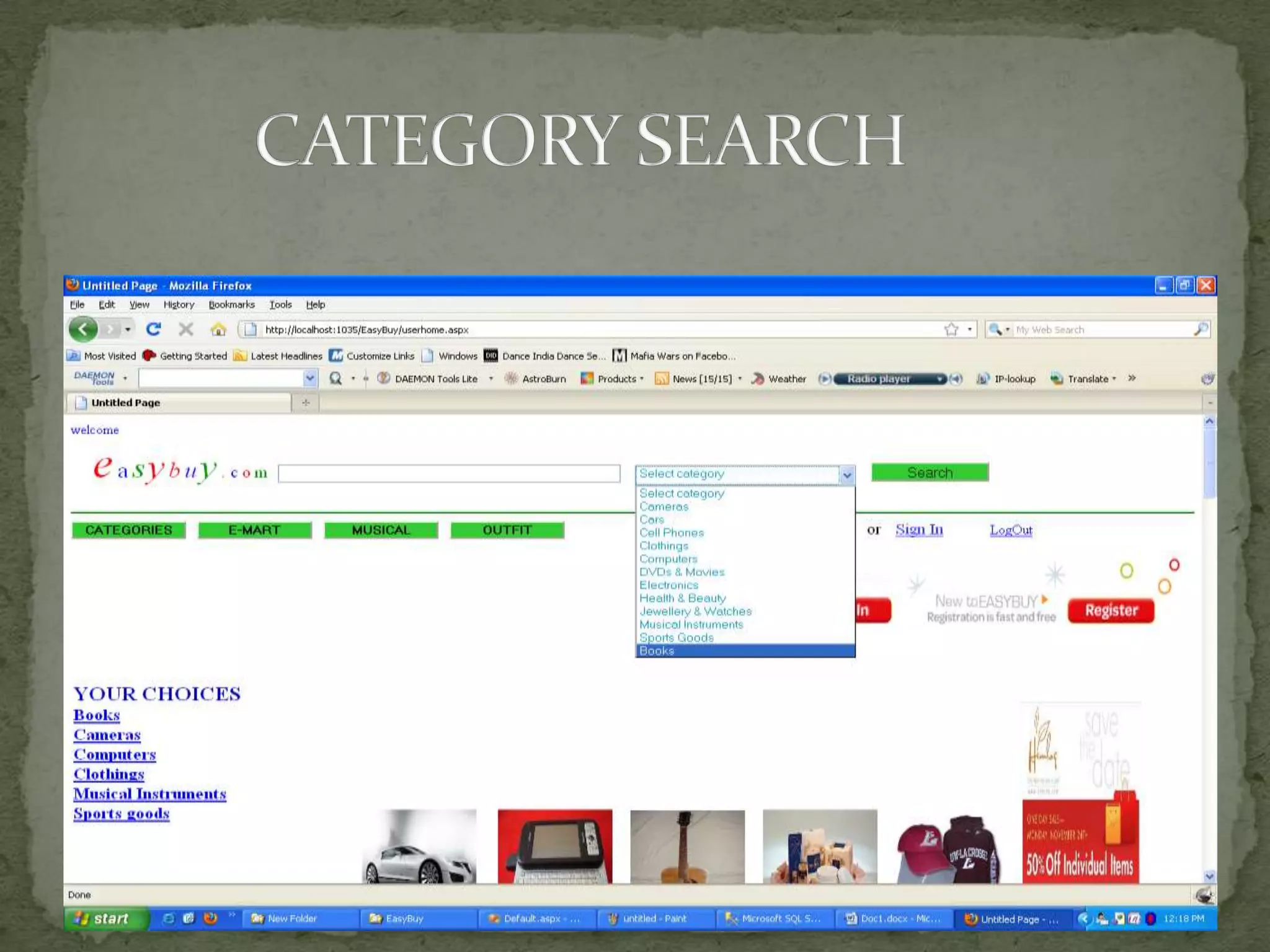The height and width of the screenshot is (952, 1270).
Task: Open the Bookmarks menu
Action: [231, 304]
